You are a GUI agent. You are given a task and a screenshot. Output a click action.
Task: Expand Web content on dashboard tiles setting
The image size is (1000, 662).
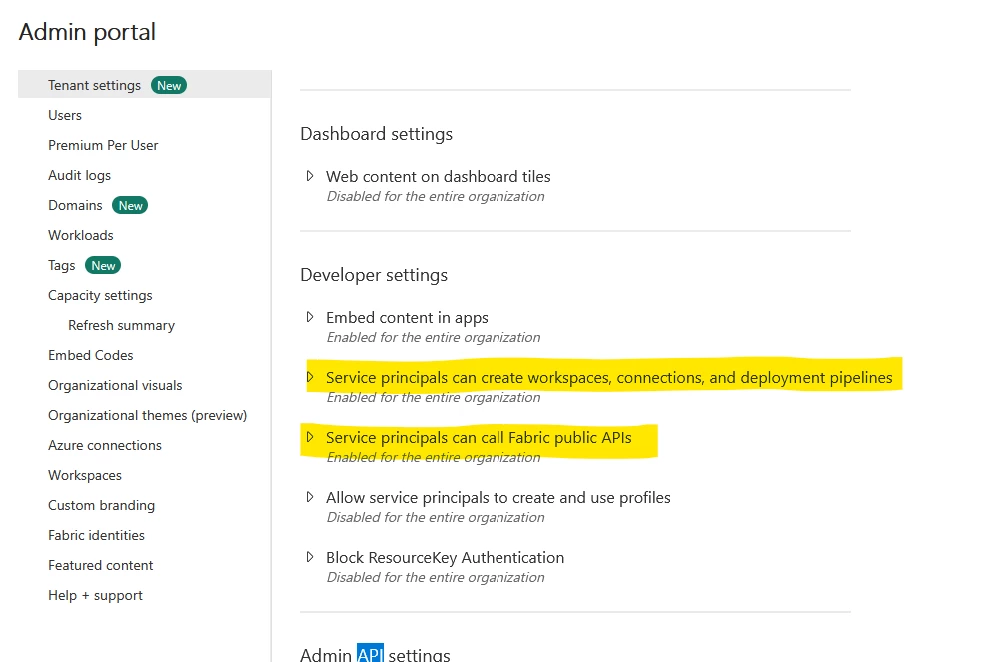[x=310, y=176]
